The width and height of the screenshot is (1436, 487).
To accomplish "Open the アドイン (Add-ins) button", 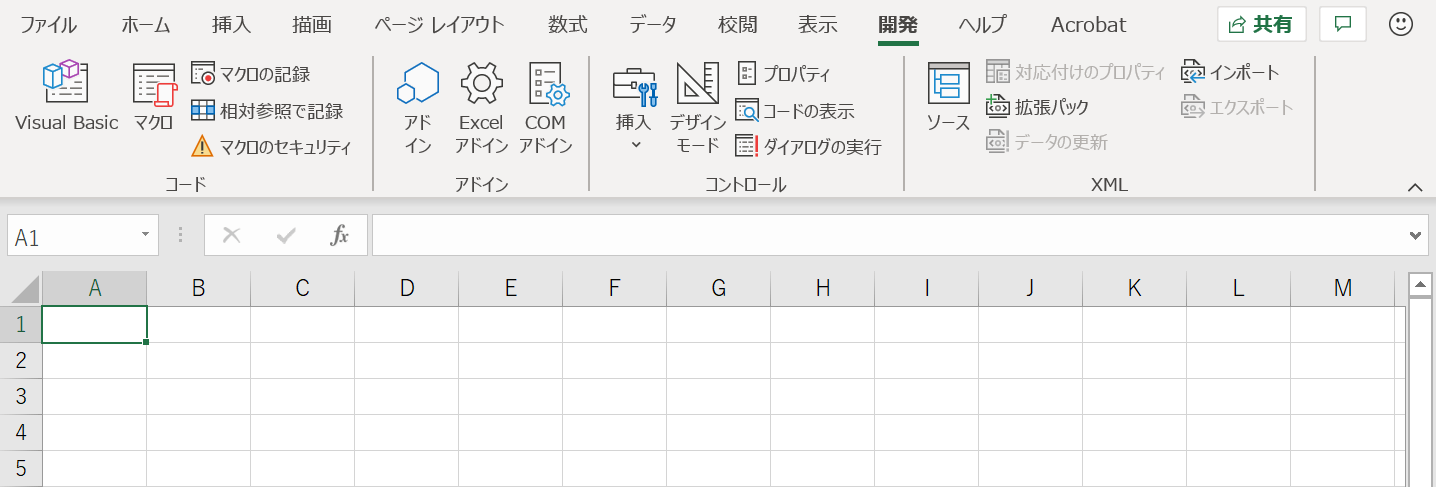I will point(418,108).
